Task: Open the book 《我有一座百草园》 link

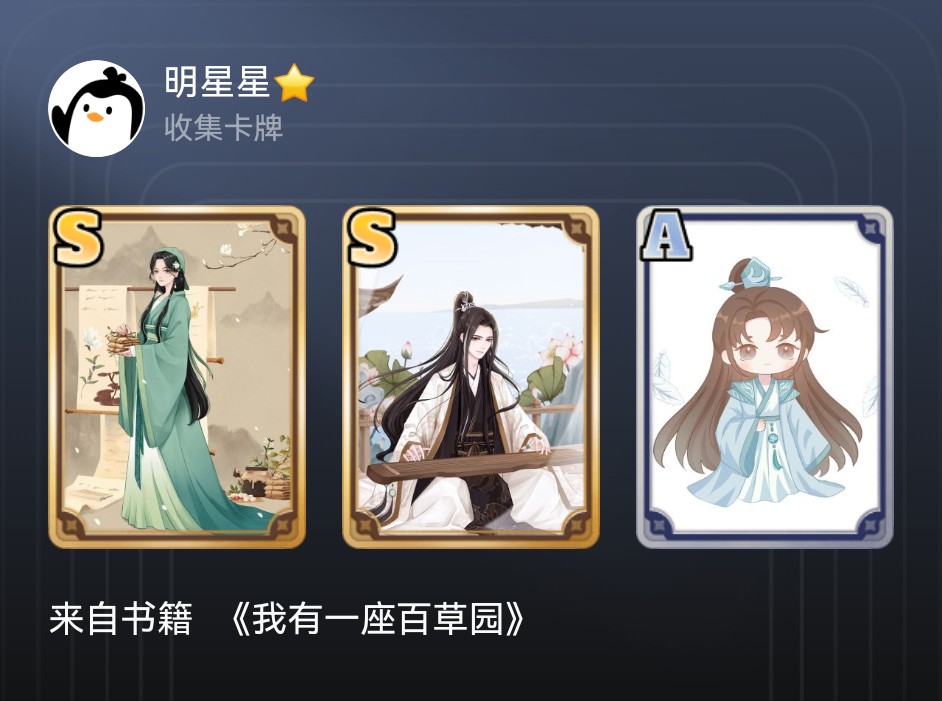Action: pos(377,619)
